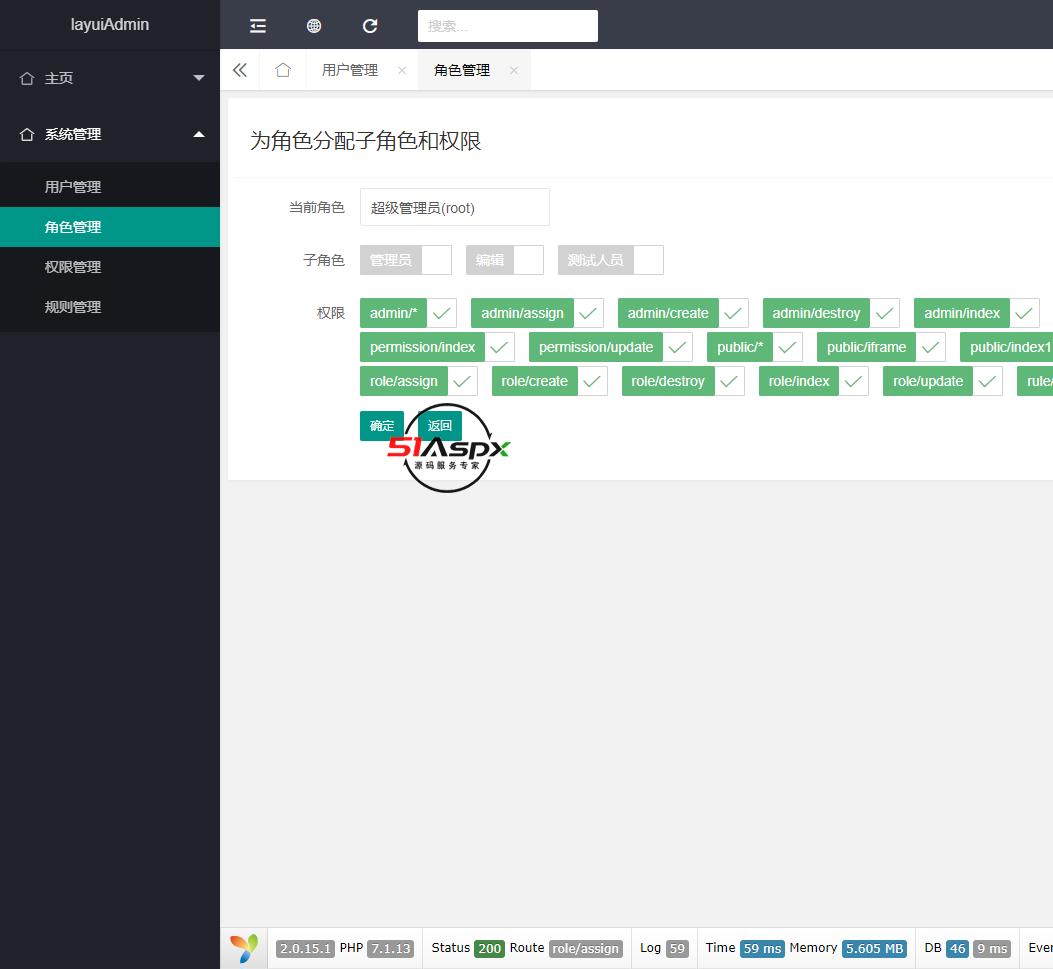Click the layuiAdmin logo text

pos(110,24)
